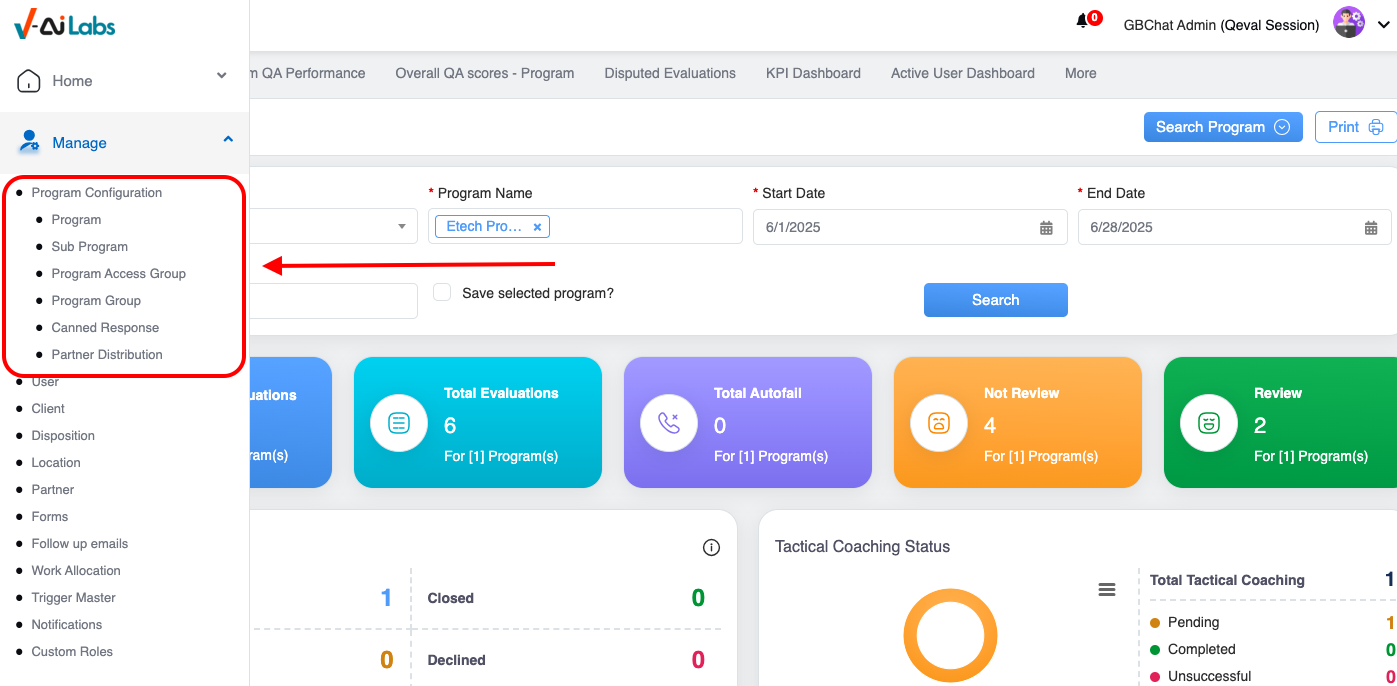The height and width of the screenshot is (686, 1397).
Task: Click the Total Tactical Coaching label
Action: [x=1227, y=580]
